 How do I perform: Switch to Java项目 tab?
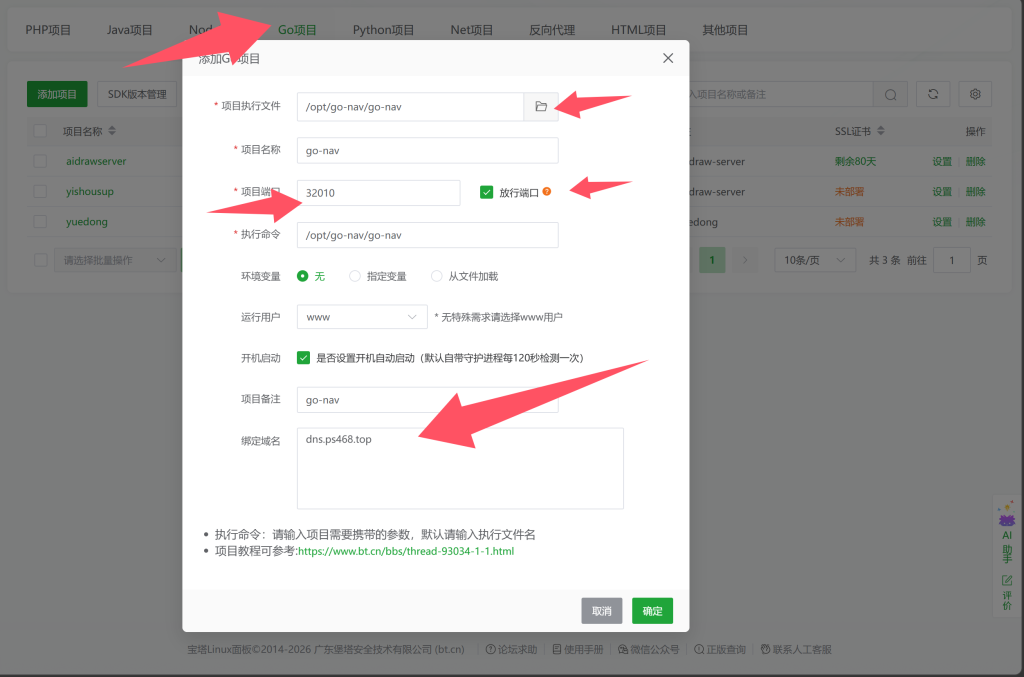click(129, 30)
